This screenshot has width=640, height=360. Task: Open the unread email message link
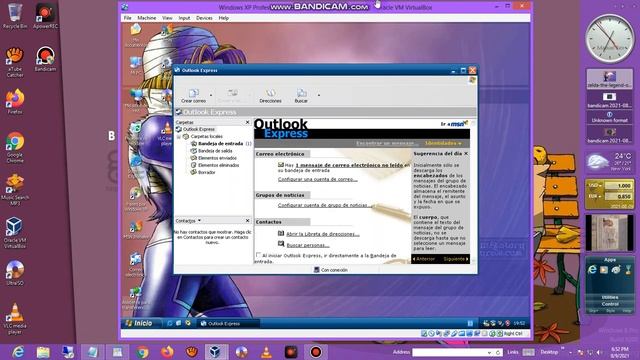[349, 165]
